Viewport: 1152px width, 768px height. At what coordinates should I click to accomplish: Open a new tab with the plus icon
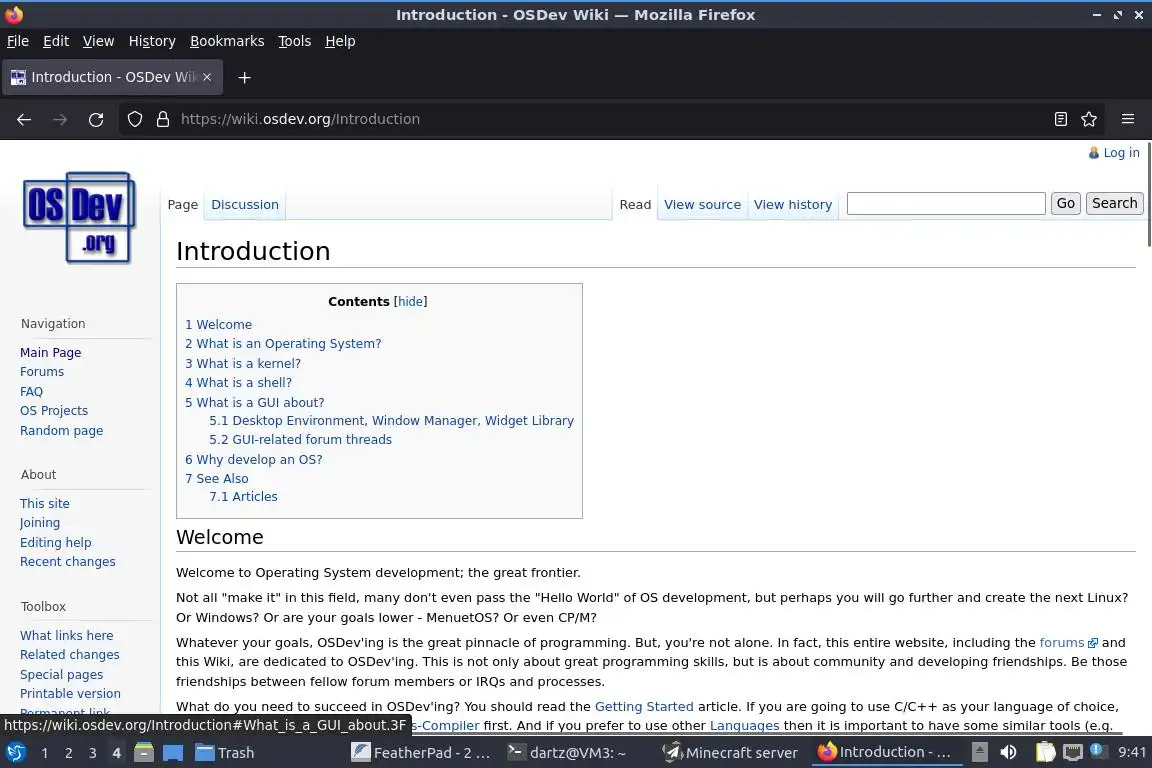(x=245, y=77)
